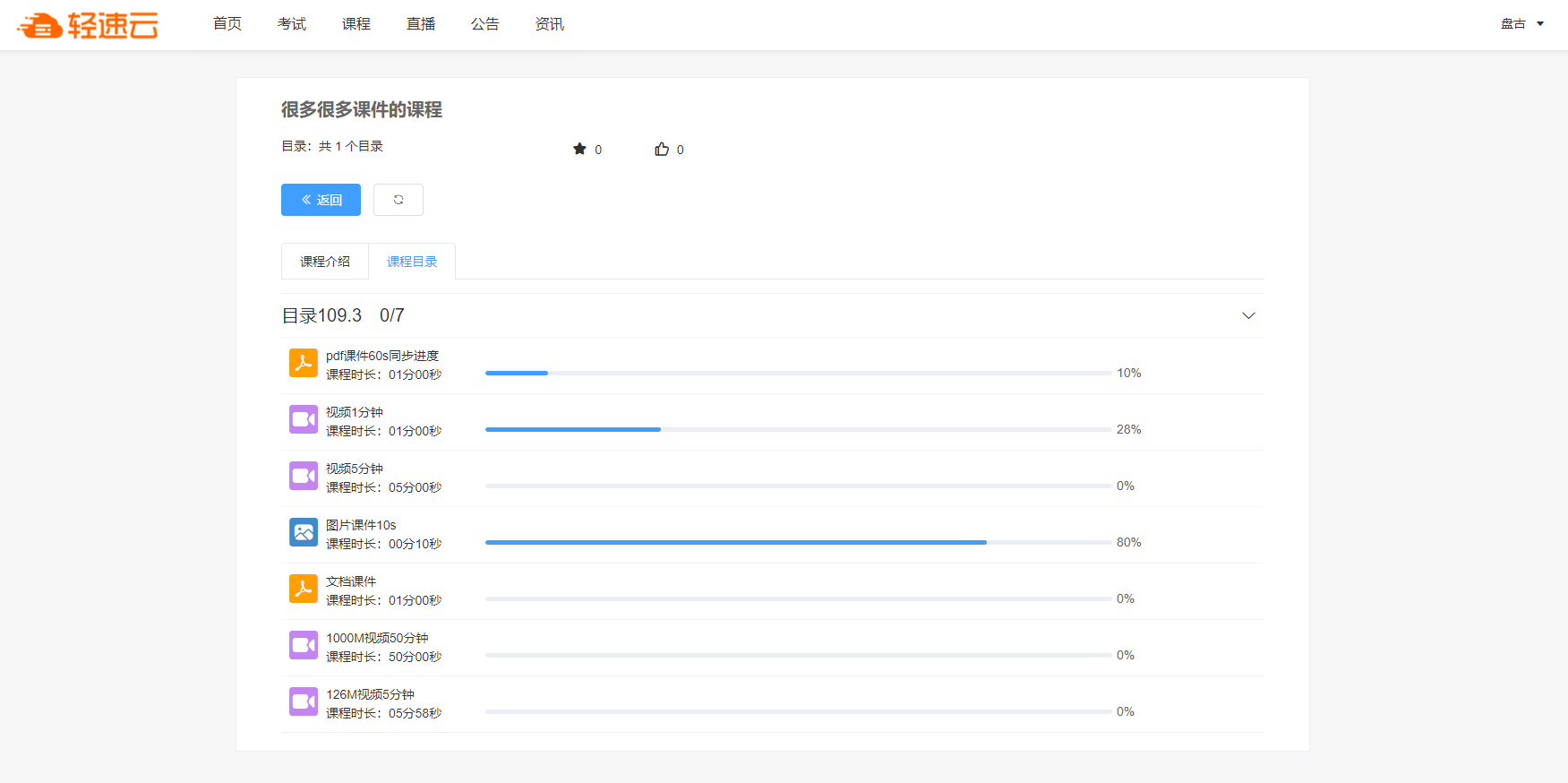Viewport: 1568px width, 783px height.
Task: Go to 首页 in the navigation
Action: [x=227, y=24]
